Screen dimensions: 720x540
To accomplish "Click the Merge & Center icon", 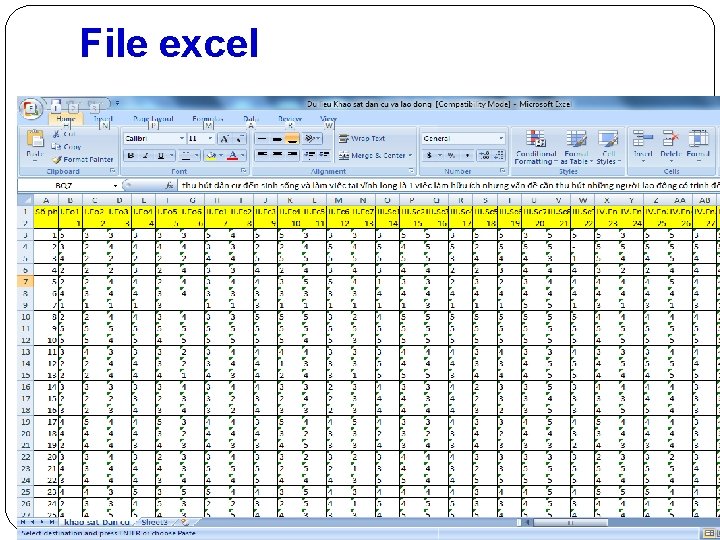I will pos(344,156).
